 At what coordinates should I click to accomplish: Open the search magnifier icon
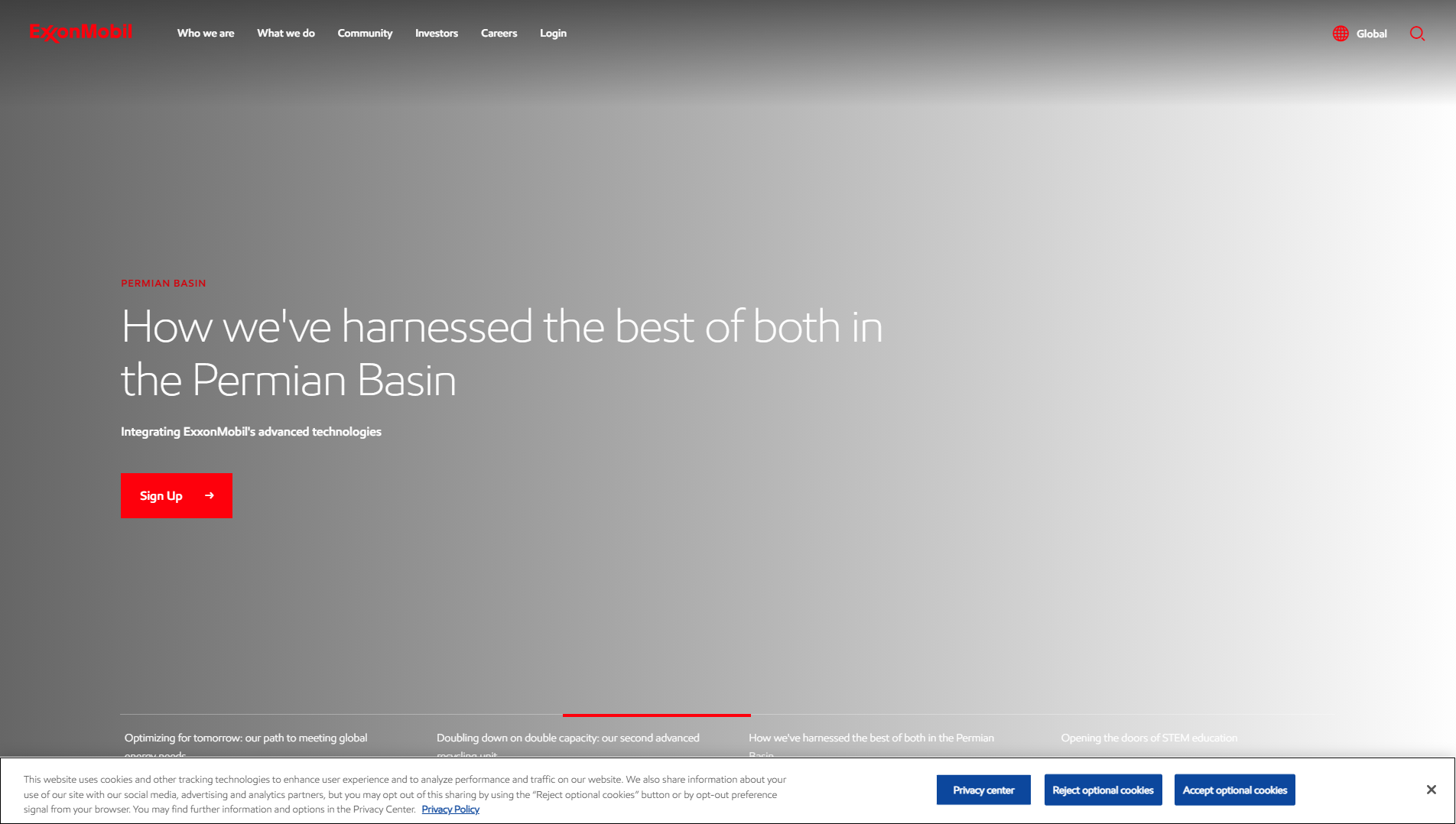pos(1417,34)
